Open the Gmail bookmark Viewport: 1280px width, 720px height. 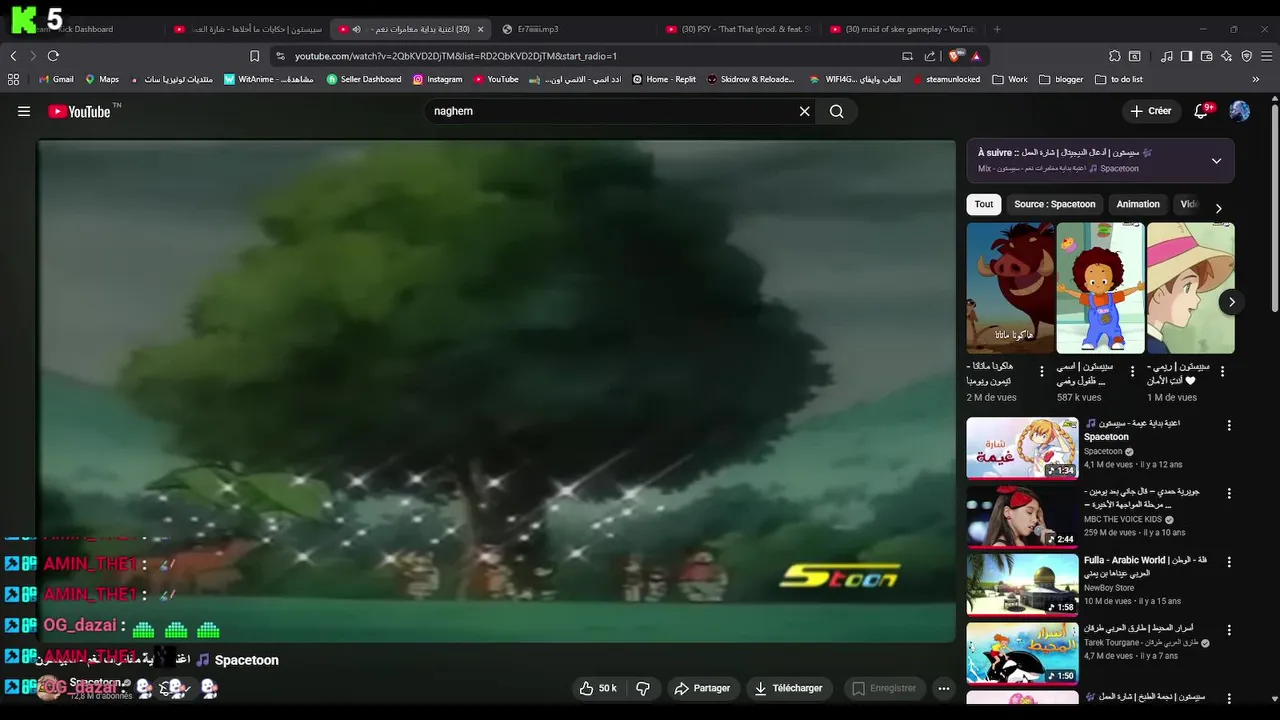pyautogui.click(x=56, y=79)
